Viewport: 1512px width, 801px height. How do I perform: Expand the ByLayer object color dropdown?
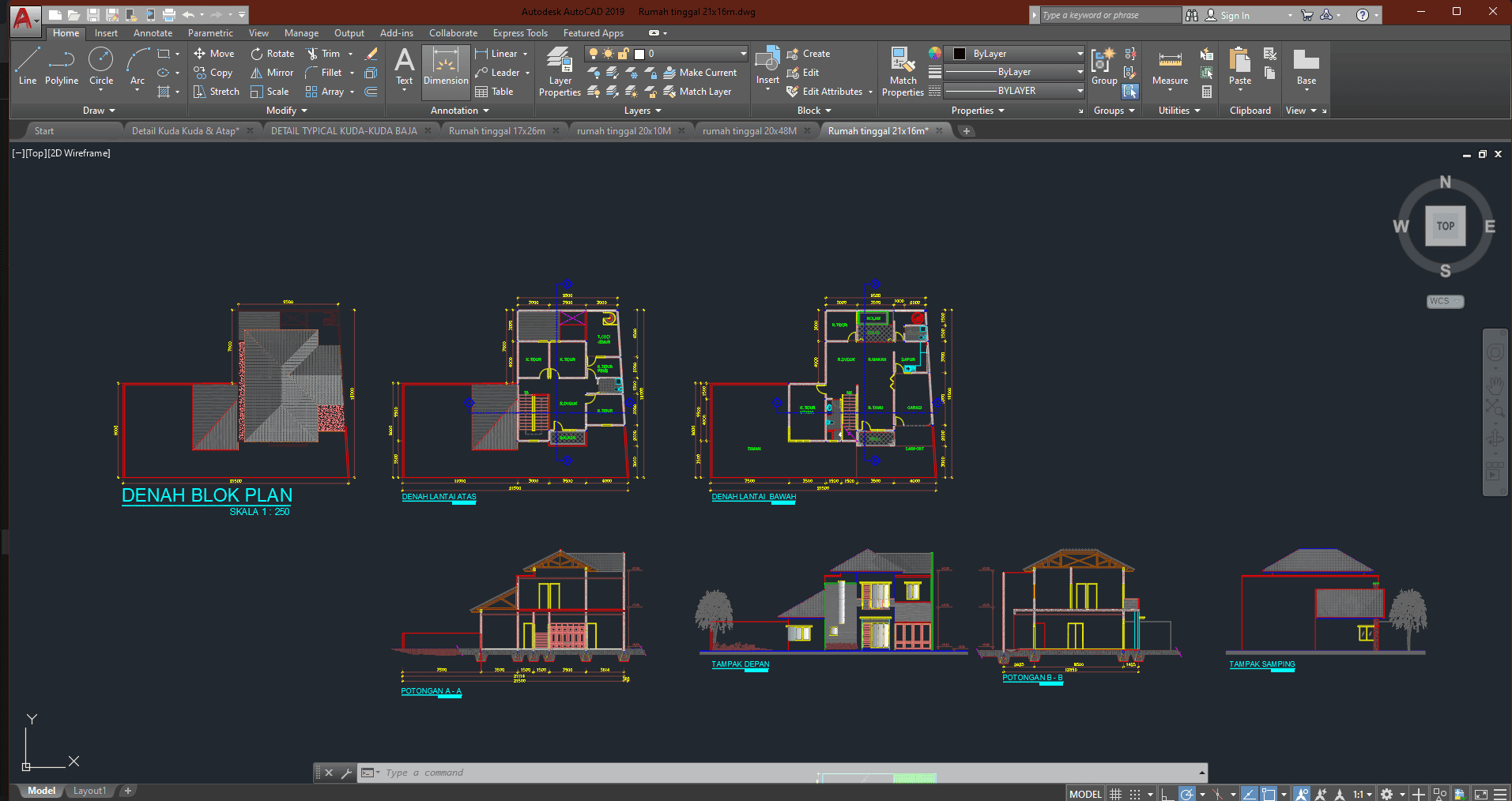point(1080,54)
